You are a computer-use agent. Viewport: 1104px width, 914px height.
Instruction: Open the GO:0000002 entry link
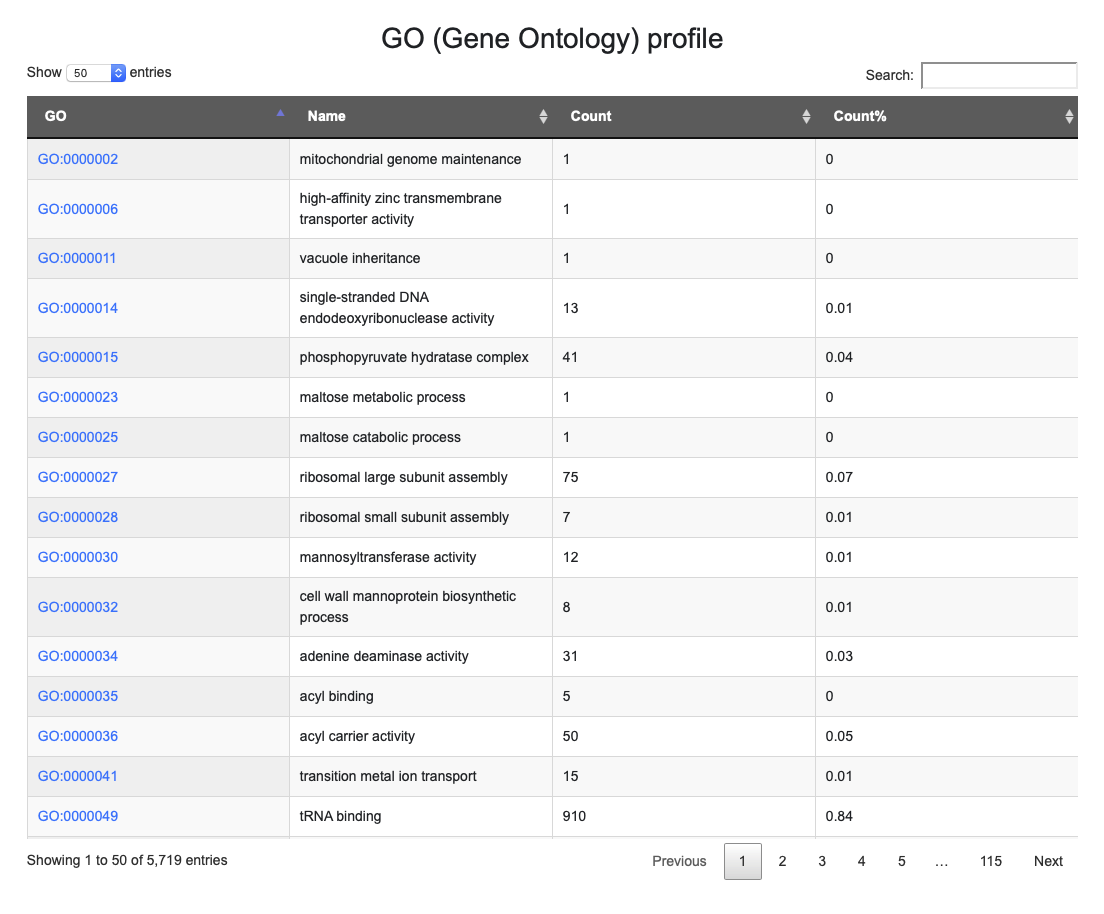[78, 158]
